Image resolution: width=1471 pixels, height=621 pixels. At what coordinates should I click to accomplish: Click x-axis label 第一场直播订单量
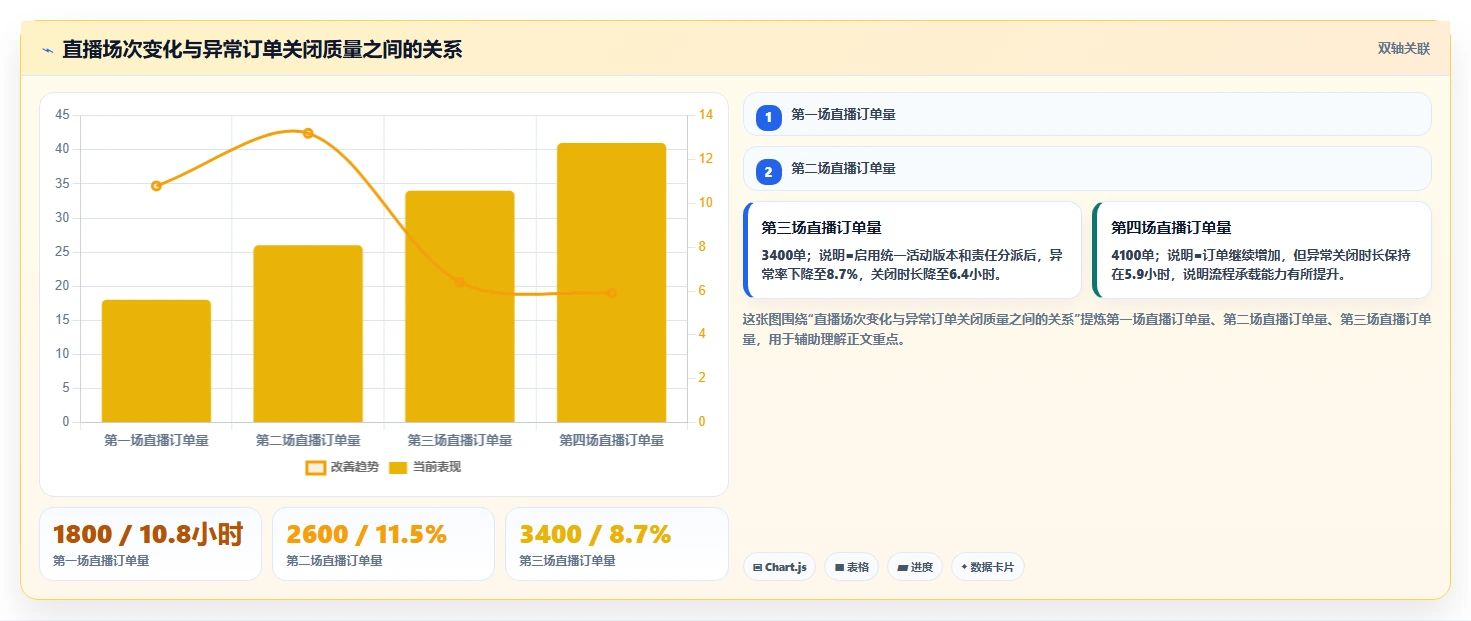click(x=156, y=440)
